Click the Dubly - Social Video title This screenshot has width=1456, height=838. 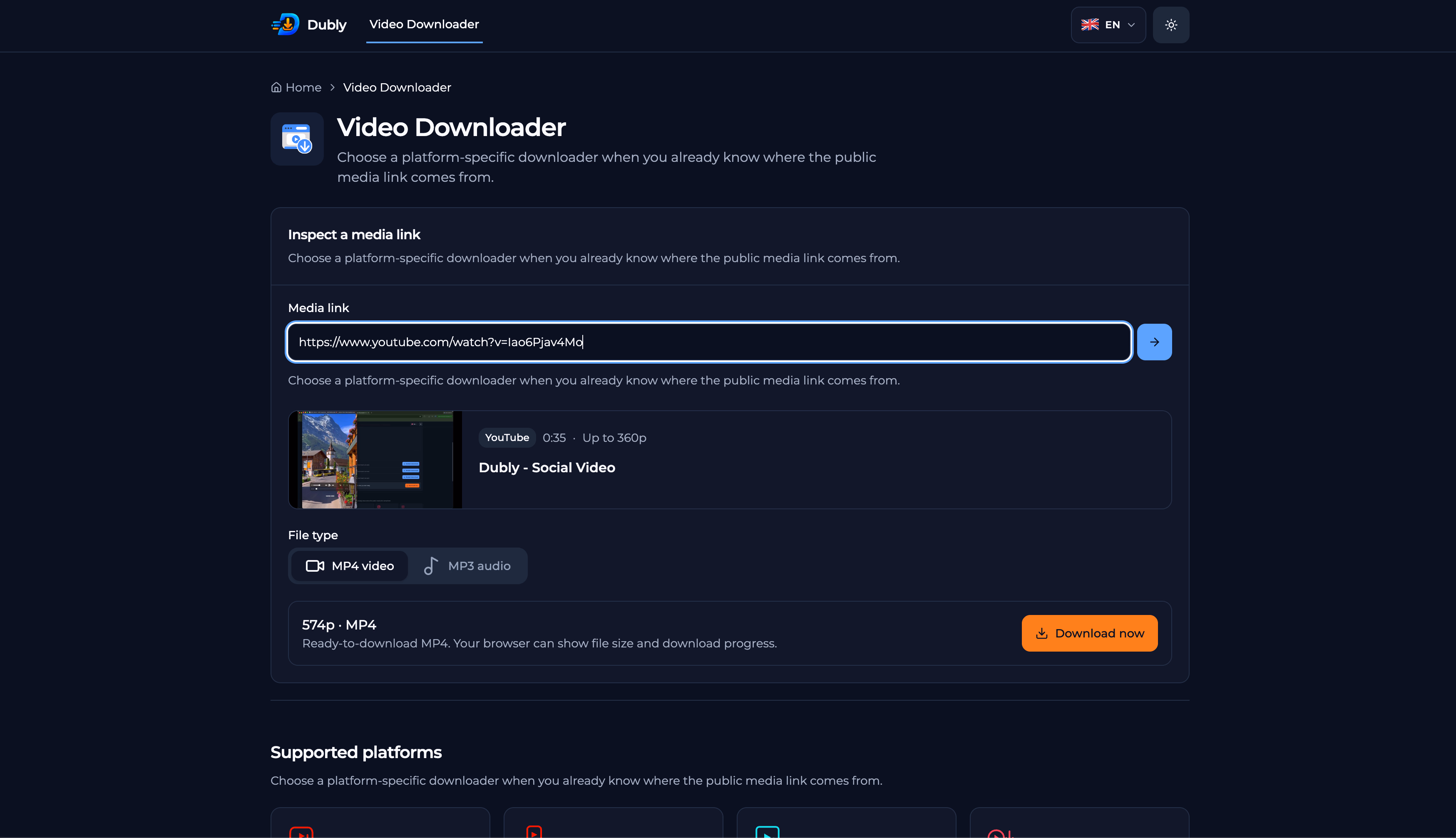(x=547, y=467)
